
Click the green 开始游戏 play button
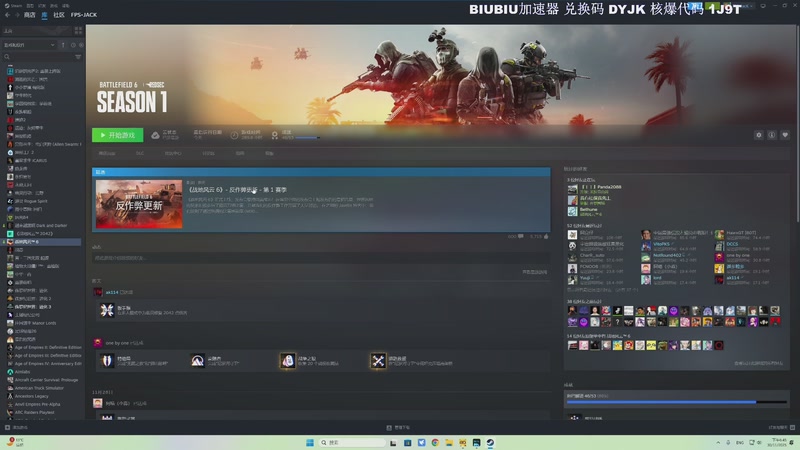click(x=117, y=135)
